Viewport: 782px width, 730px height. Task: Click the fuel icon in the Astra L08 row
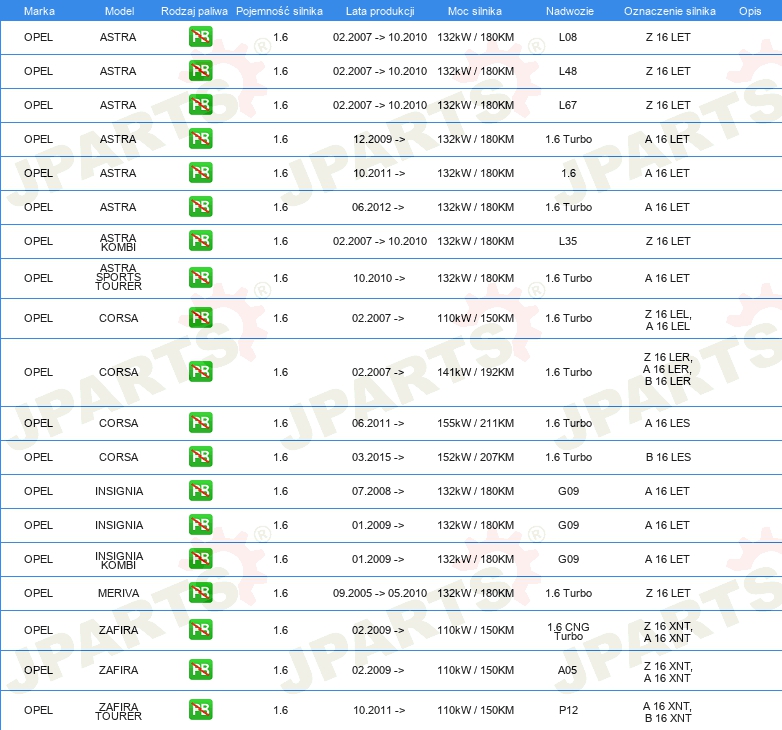[200, 37]
